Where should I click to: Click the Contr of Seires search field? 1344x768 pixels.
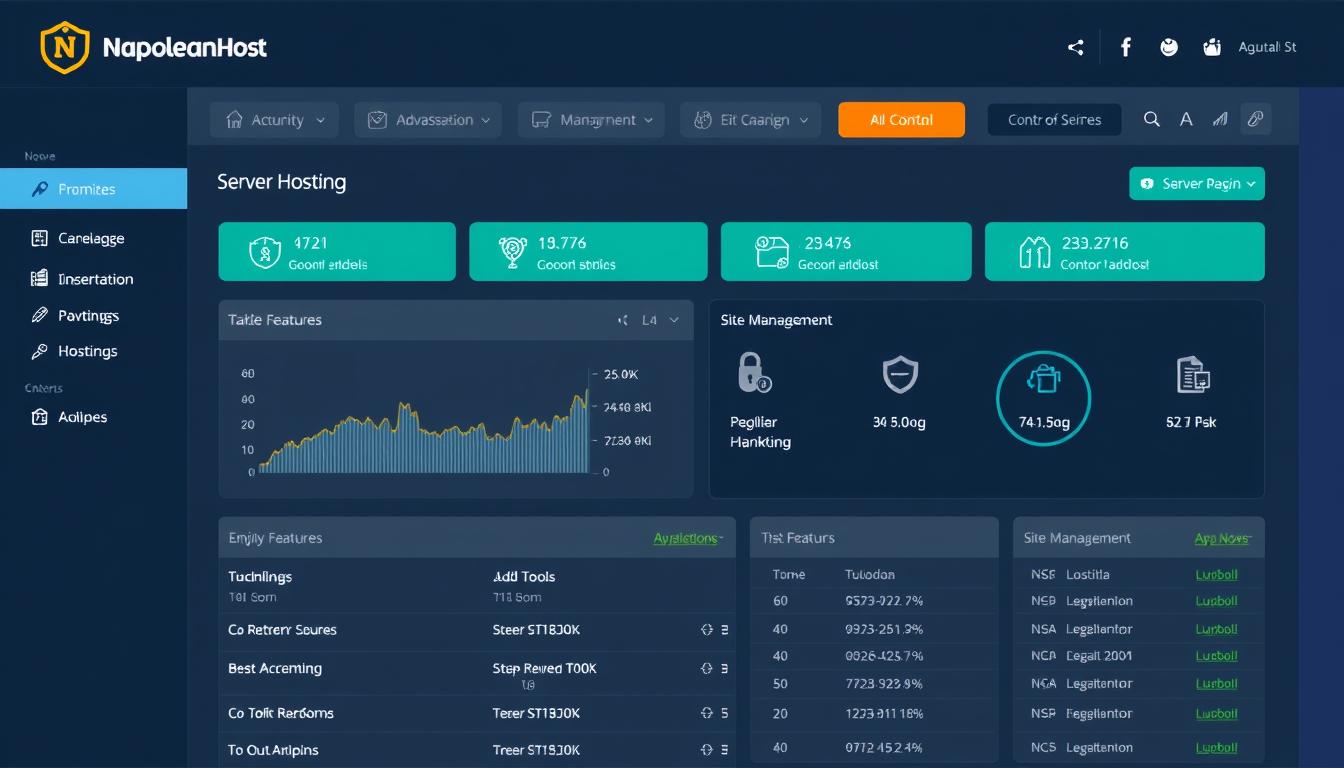(1054, 119)
